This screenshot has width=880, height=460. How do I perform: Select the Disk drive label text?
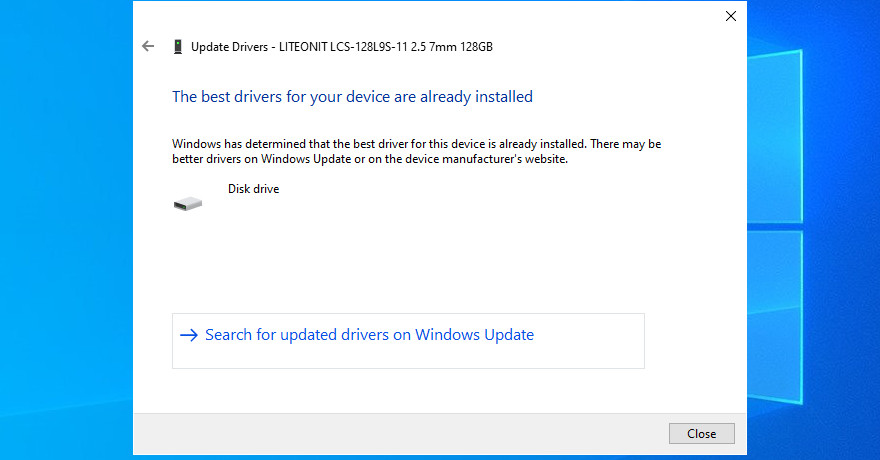[x=254, y=189]
